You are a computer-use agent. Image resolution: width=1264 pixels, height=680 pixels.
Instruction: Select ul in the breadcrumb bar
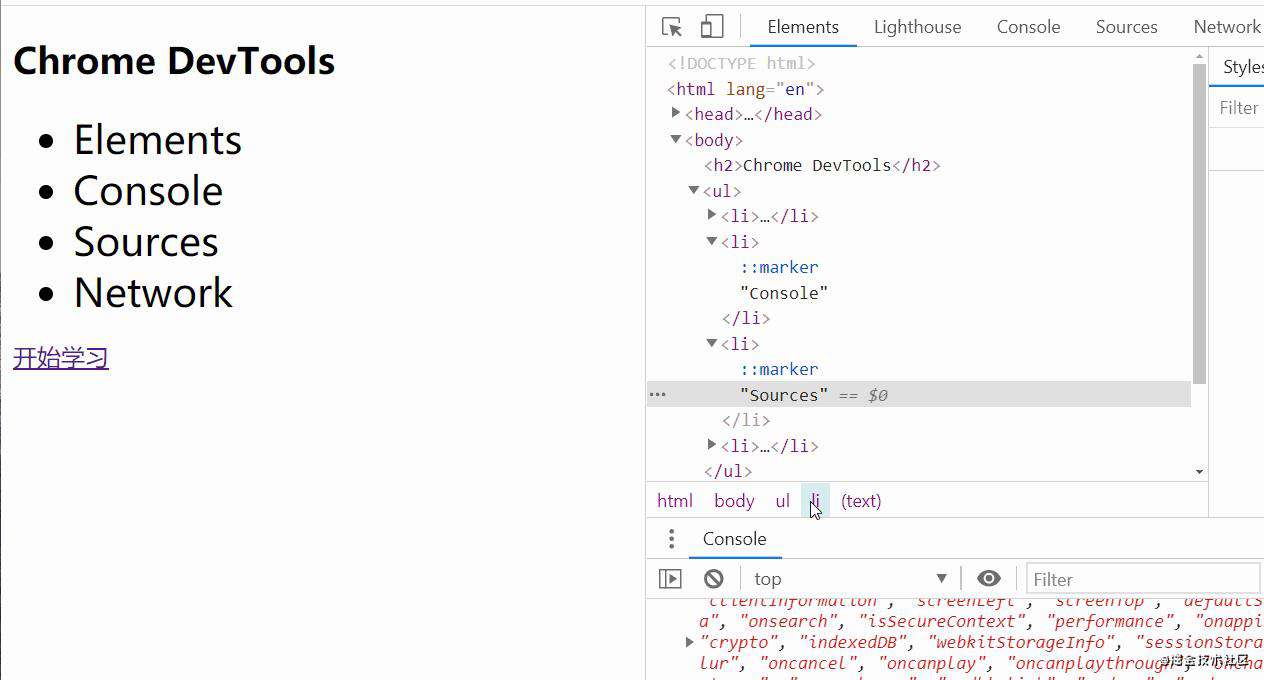pos(782,501)
